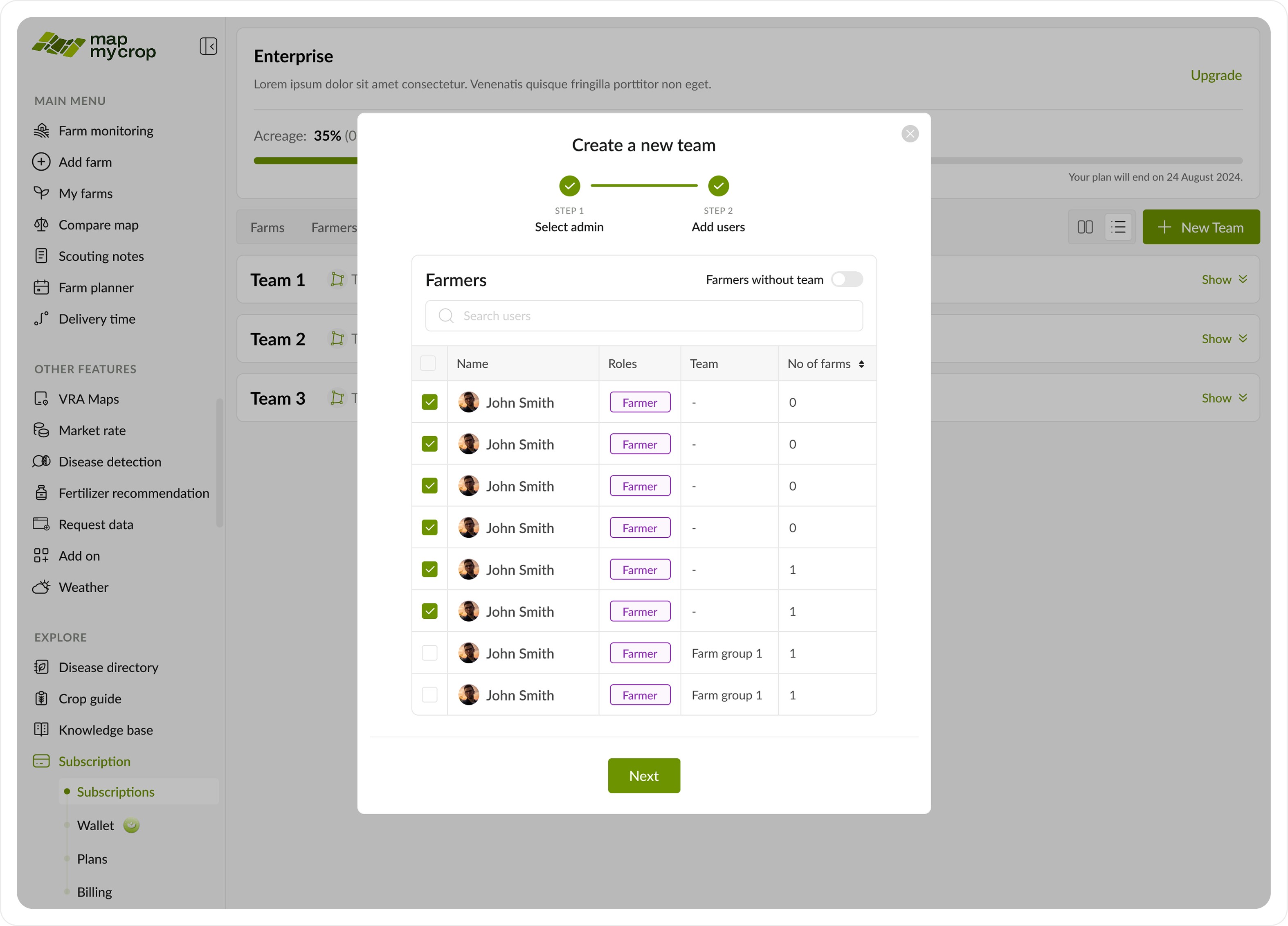Check the first Farm group 1 row checkbox
Image resolution: width=1288 pixels, height=926 pixels.
430,653
